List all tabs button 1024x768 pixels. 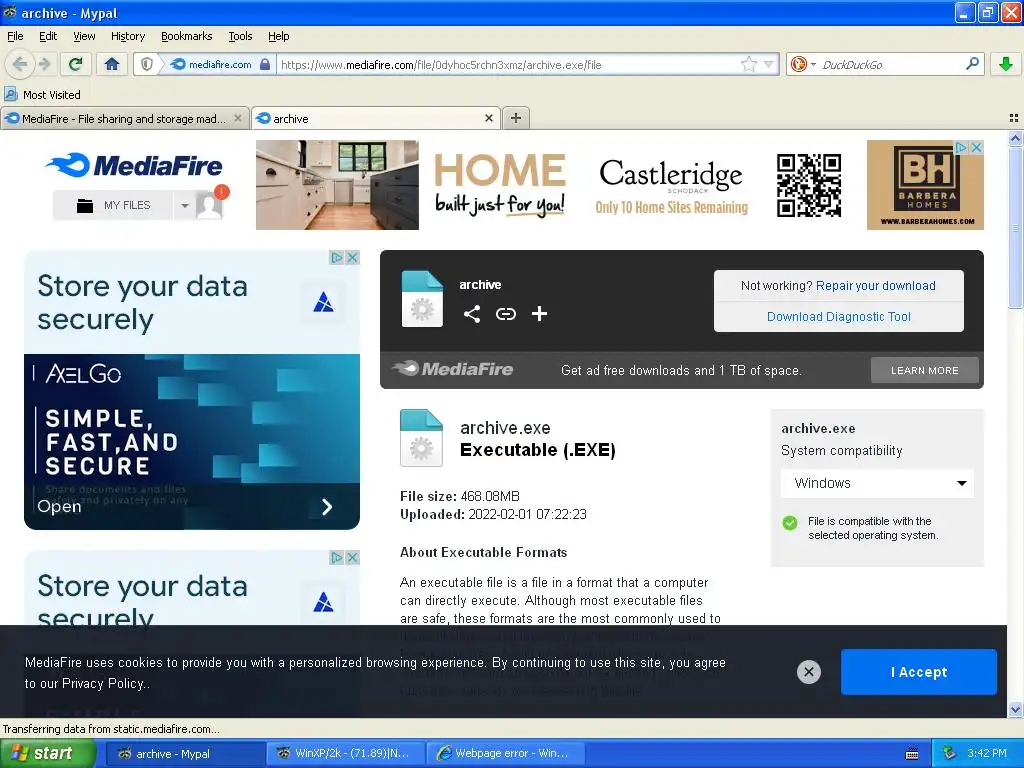(x=1014, y=118)
